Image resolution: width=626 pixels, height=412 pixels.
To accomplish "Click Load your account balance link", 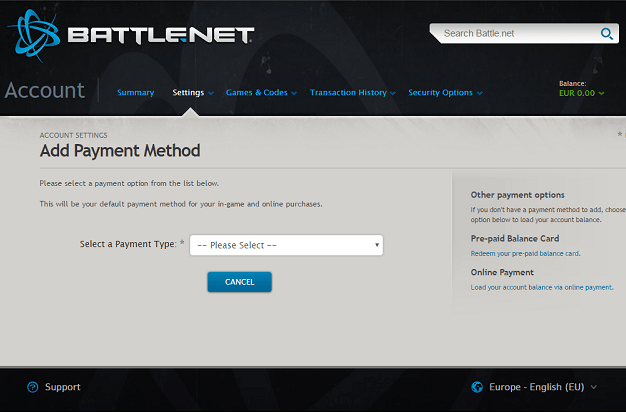I will tap(542, 287).
